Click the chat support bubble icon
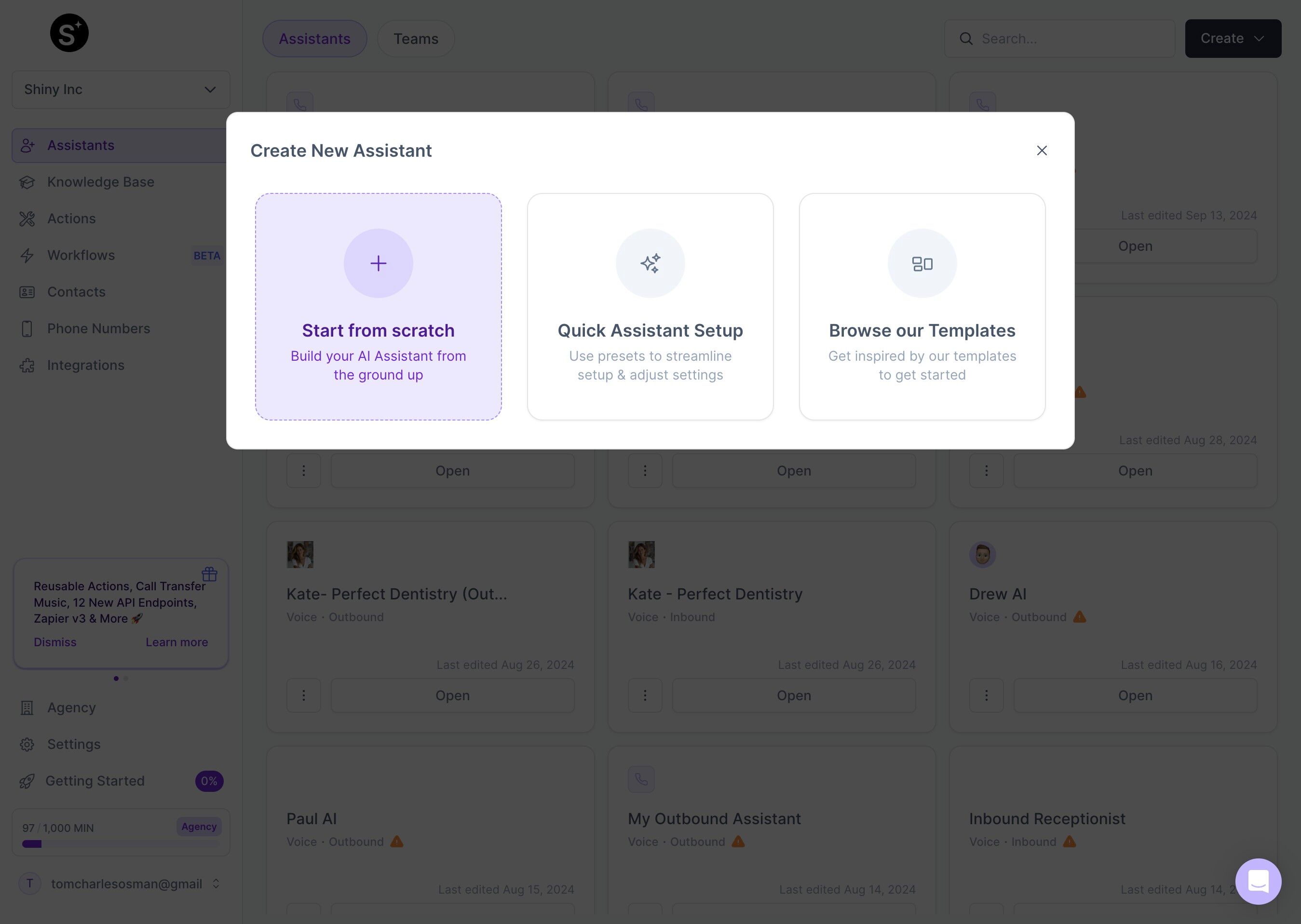 tap(1257, 880)
